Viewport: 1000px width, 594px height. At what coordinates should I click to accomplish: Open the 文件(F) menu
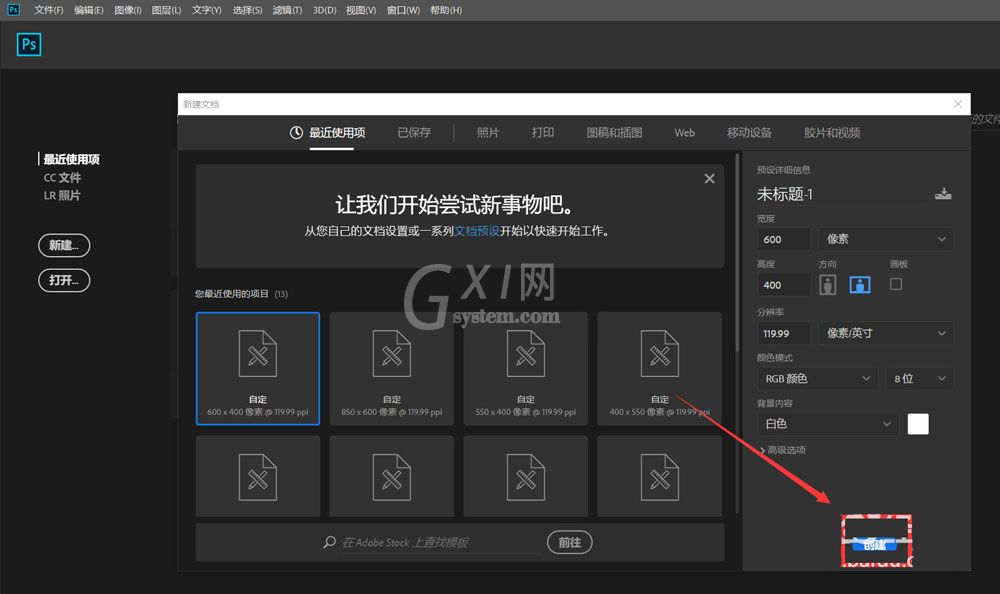48,10
